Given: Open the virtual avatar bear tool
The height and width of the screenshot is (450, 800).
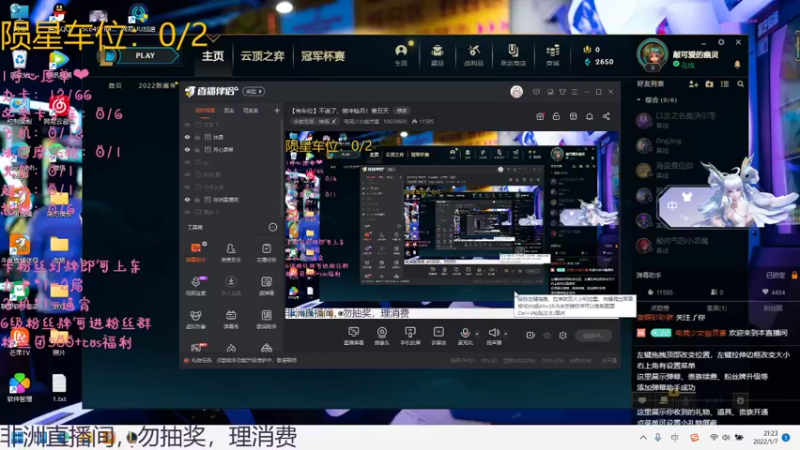Looking at the screenshot, I should pyautogui.click(x=196, y=319).
